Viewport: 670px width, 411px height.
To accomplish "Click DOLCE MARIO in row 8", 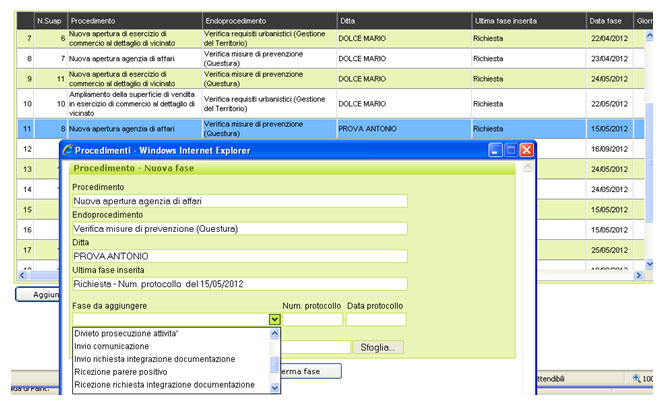I will point(362,59).
